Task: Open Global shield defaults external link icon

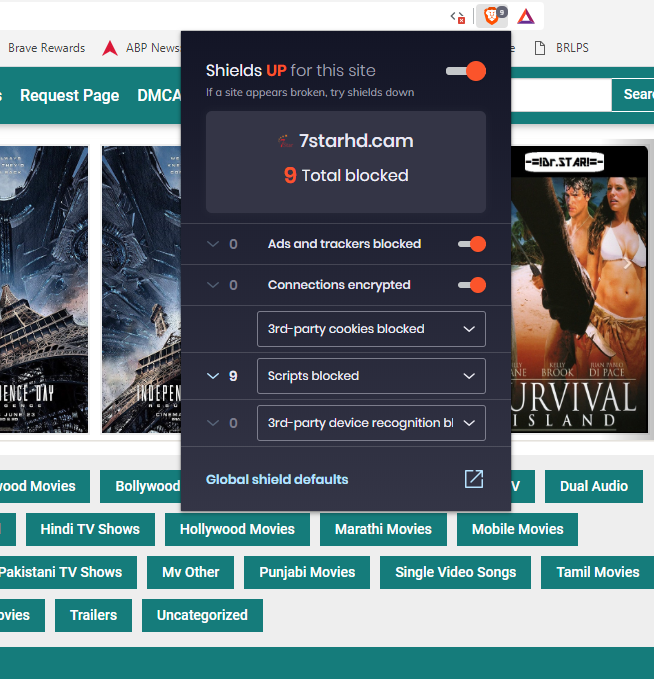Action: coord(474,479)
